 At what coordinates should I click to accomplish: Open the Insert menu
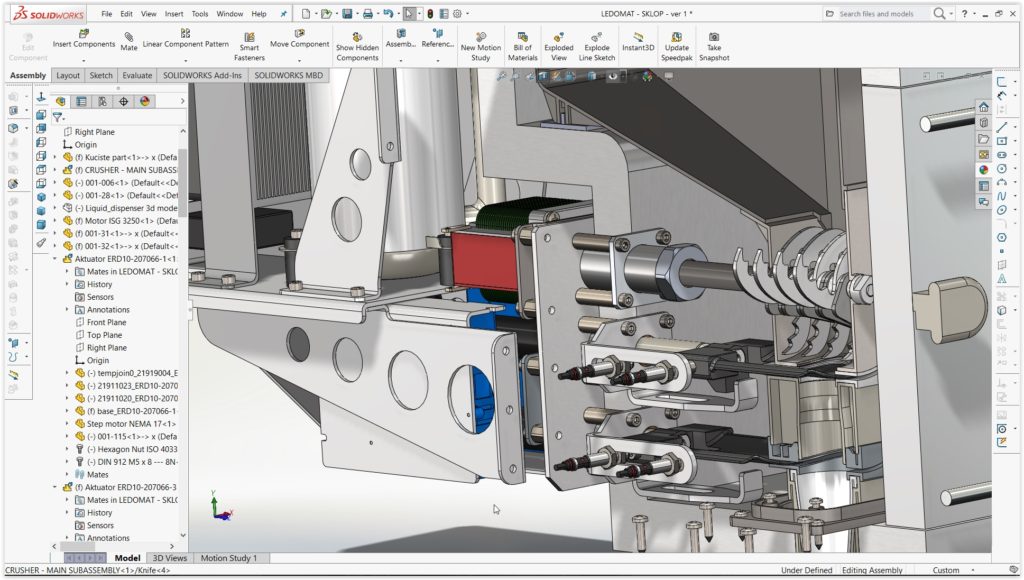pyautogui.click(x=174, y=14)
